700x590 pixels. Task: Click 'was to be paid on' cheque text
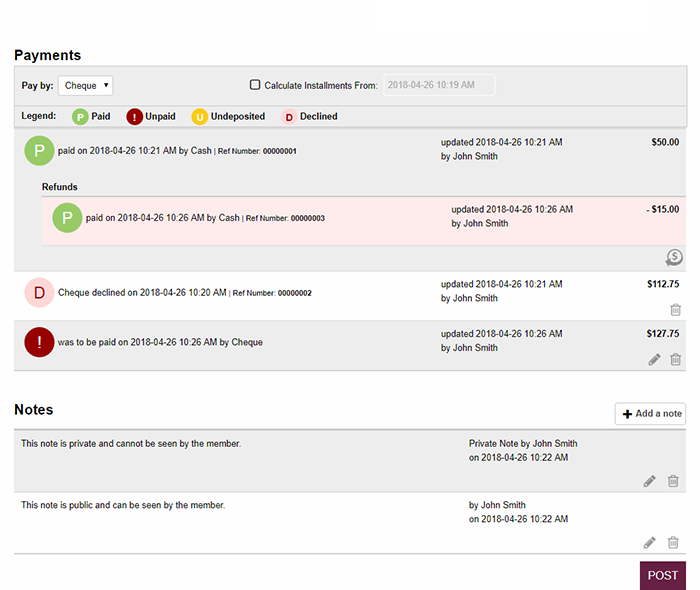pos(160,342)
